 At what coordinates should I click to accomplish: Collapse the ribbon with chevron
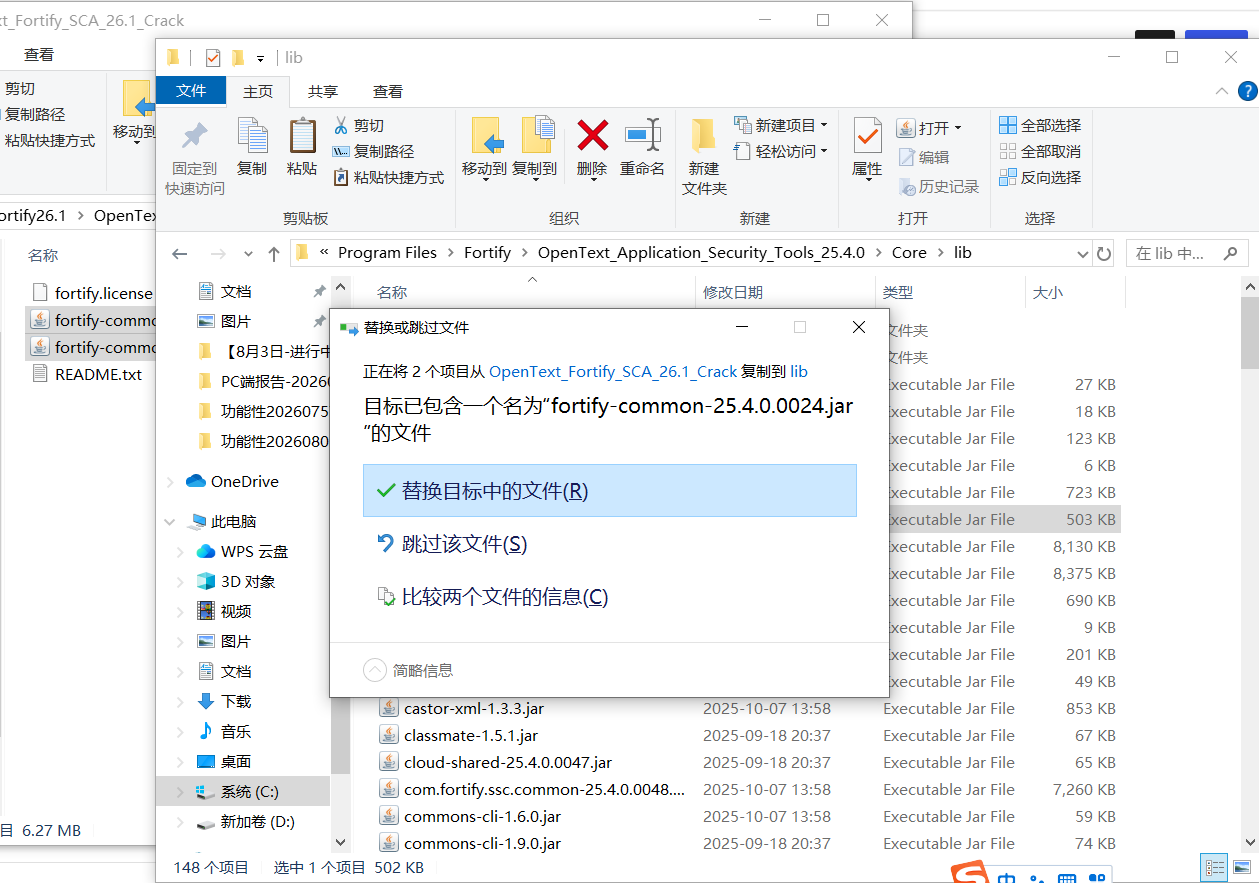click(x=1221, y=91)
